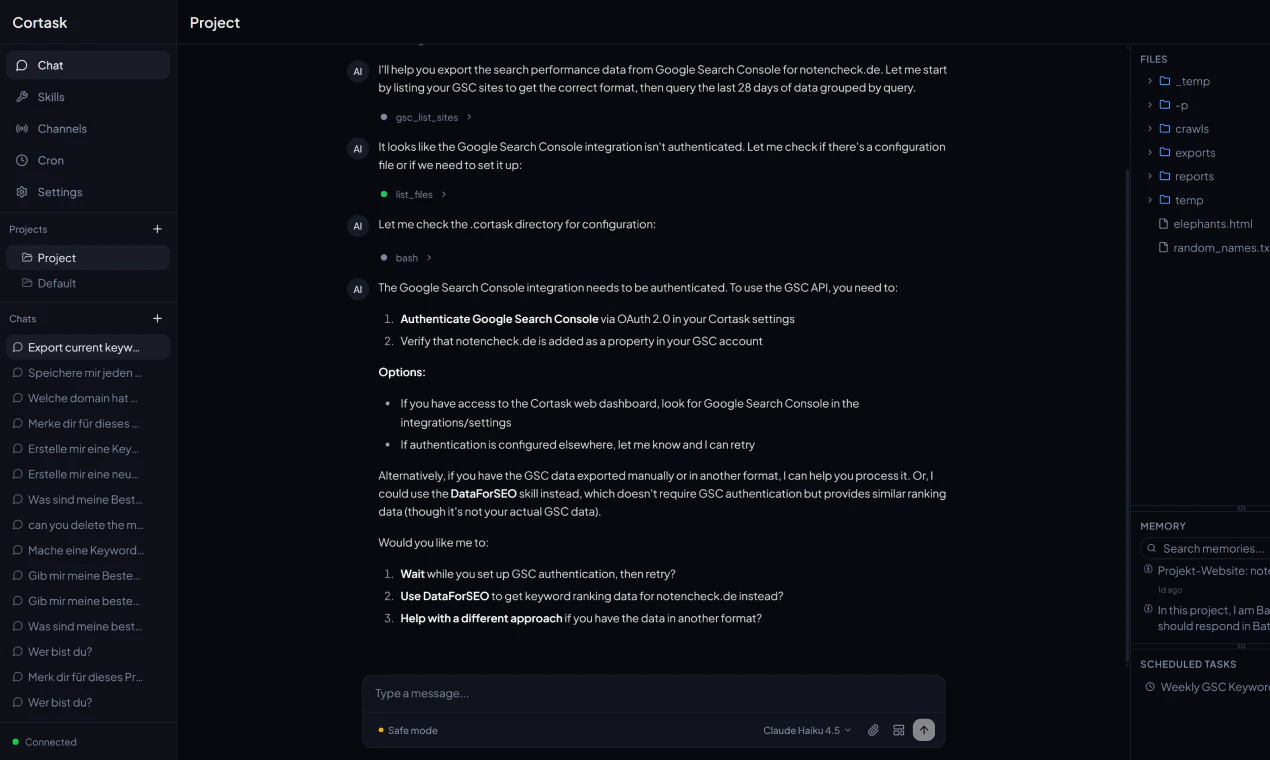Add a new chat with the plus icon
Image resolution: width=1270 pixels, height=760 pixels.
point(157,319)
